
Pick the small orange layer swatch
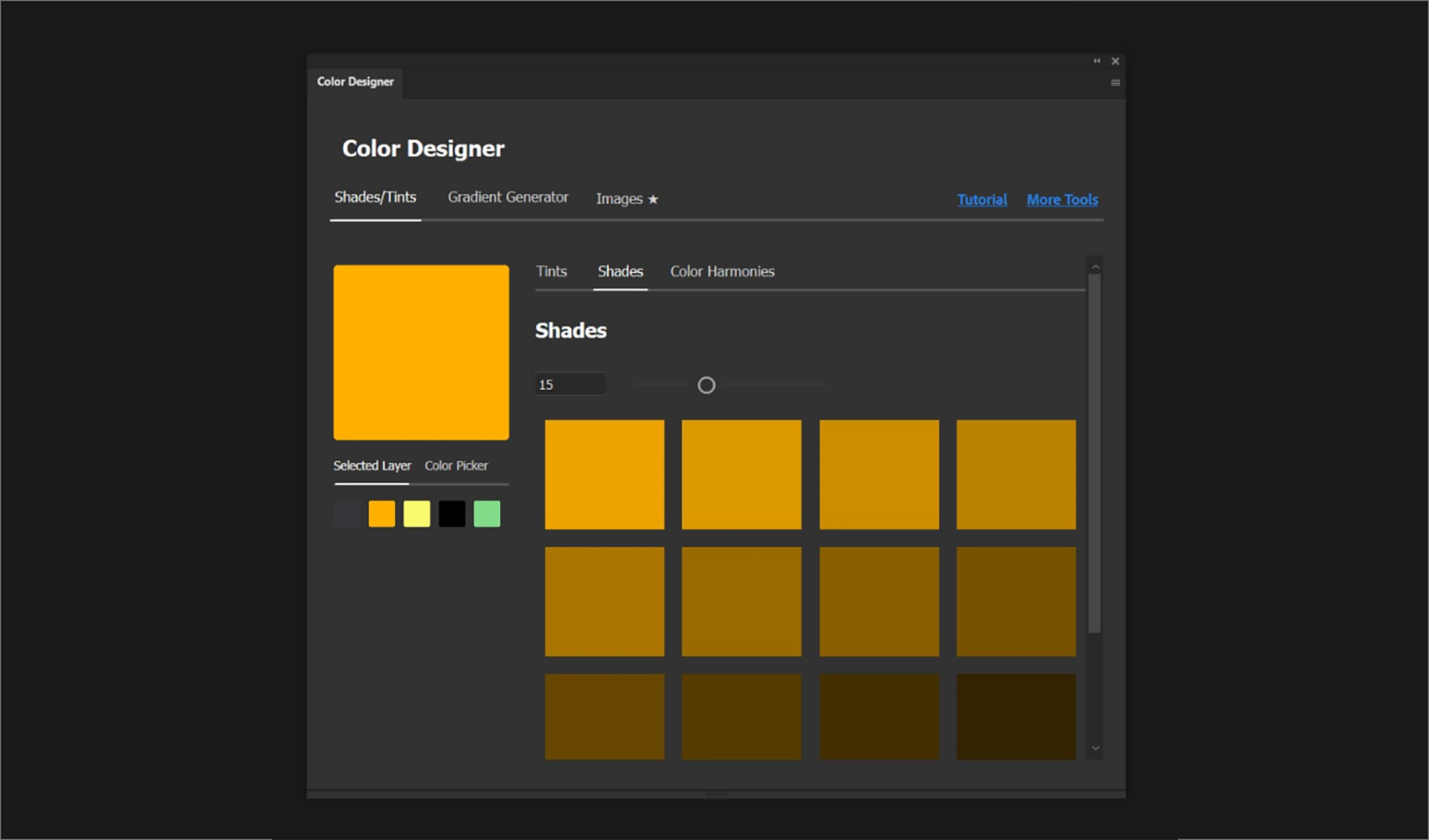click(x=382, y=513)
